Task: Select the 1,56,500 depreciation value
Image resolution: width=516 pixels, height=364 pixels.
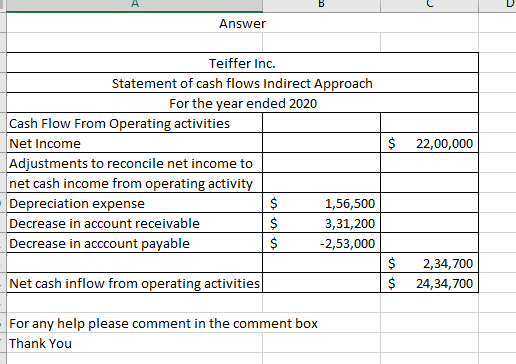Action: pyautogui.click(x=322, y=203)
